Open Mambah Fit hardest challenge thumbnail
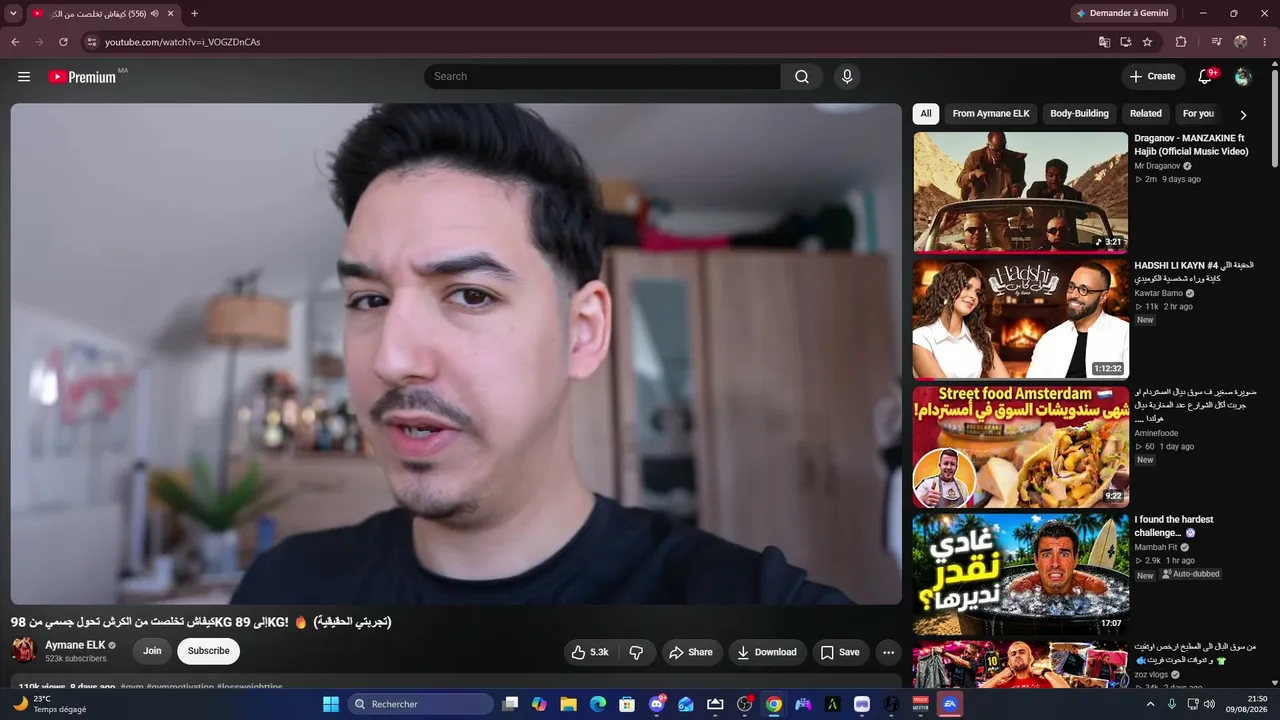 point(1020,574)
